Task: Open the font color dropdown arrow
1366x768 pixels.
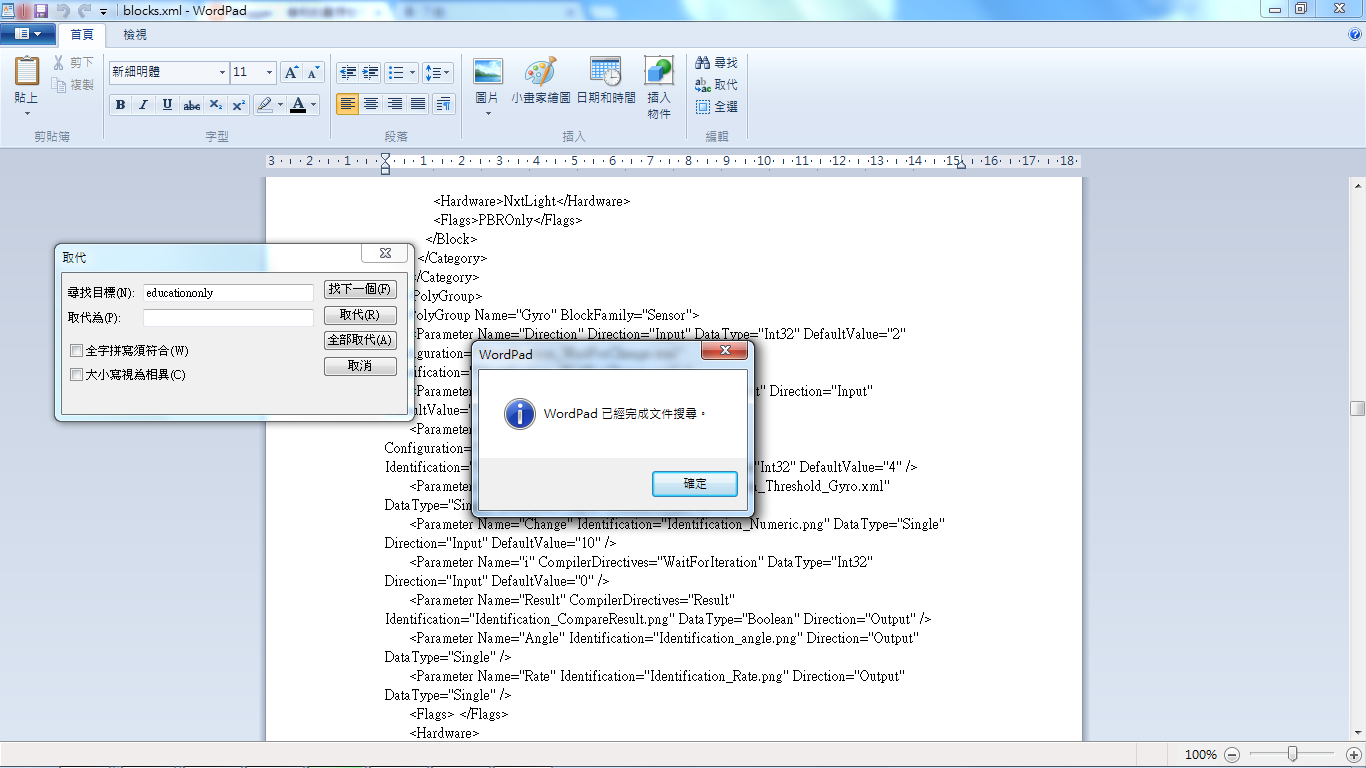Action: pos(313,105)
